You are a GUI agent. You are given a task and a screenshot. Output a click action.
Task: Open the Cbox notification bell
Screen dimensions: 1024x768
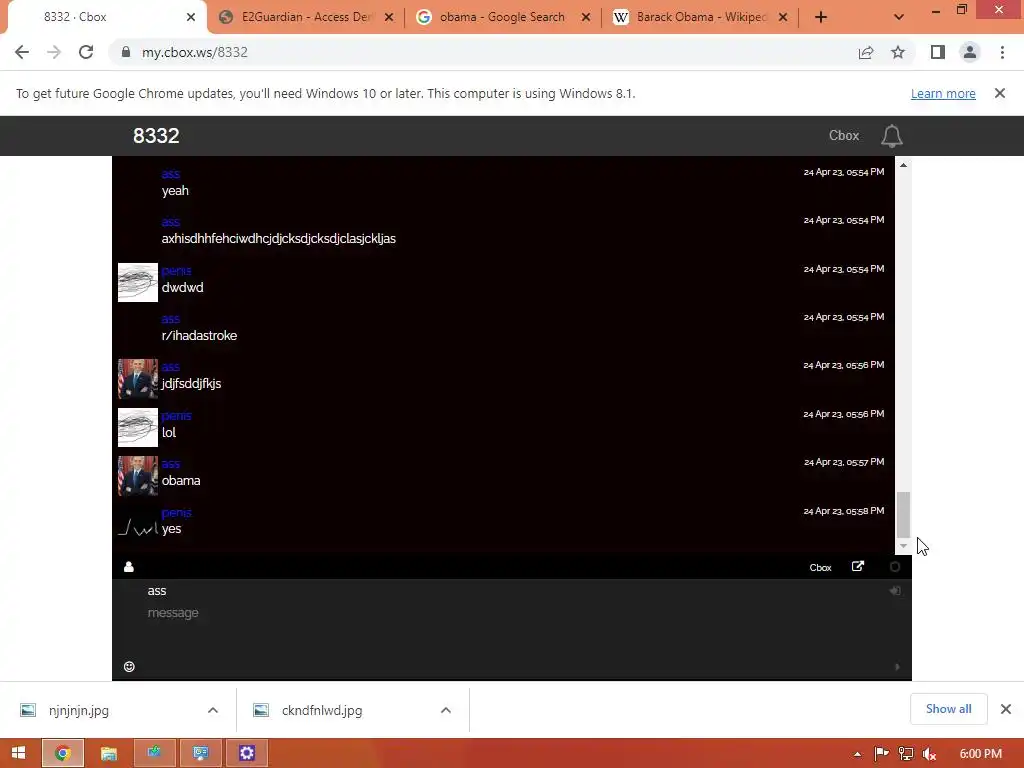tap(891, 136)
